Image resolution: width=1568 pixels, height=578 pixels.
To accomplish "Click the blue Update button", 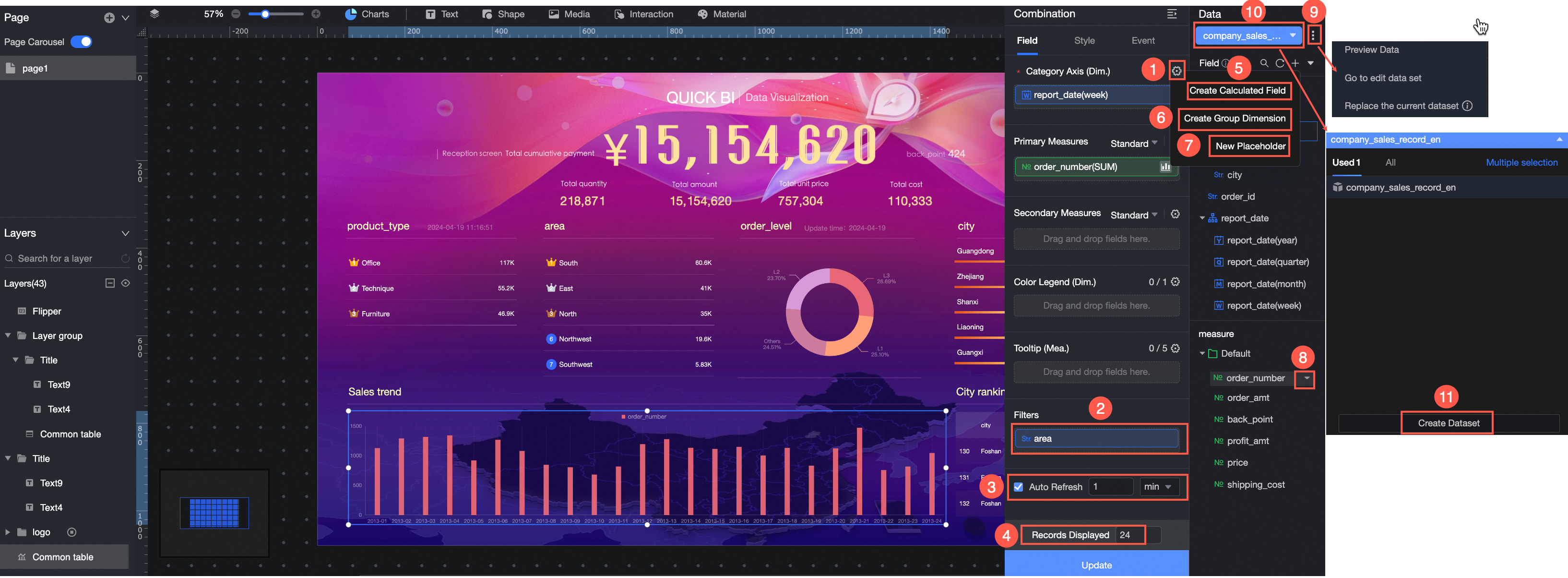I will point(1096,565).
